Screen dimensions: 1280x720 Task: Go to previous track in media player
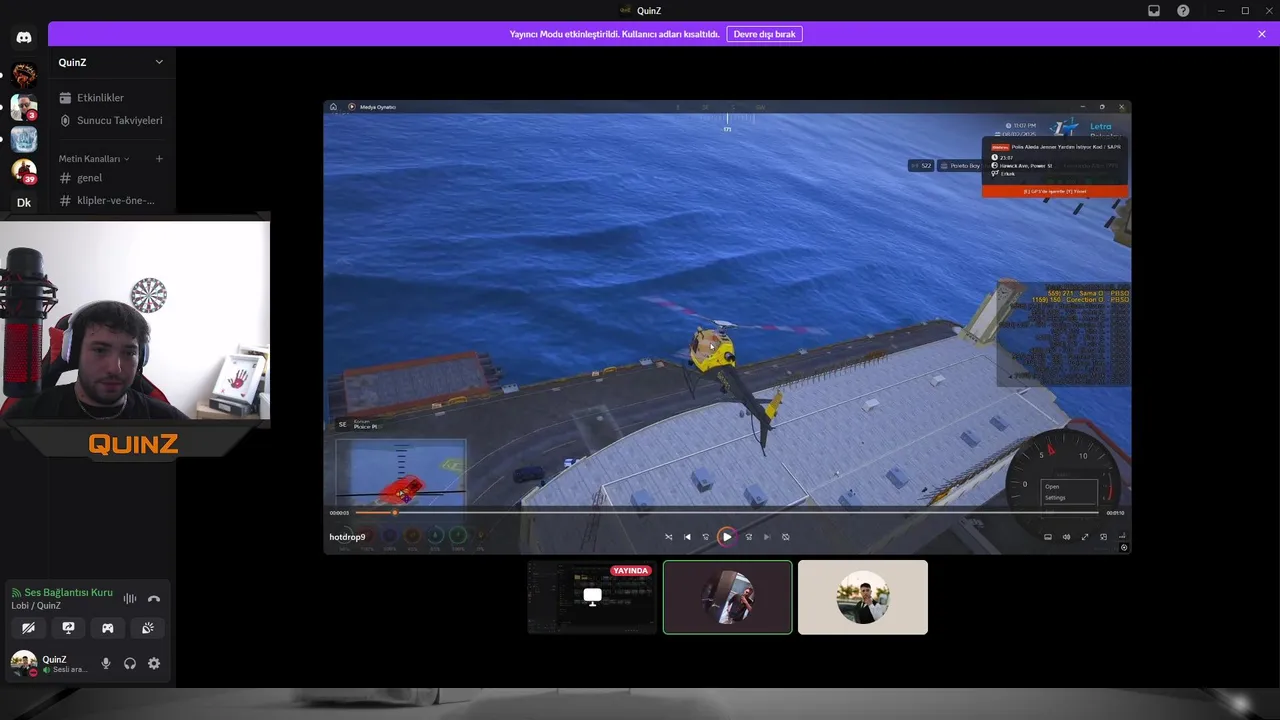[x=687, y=537]
